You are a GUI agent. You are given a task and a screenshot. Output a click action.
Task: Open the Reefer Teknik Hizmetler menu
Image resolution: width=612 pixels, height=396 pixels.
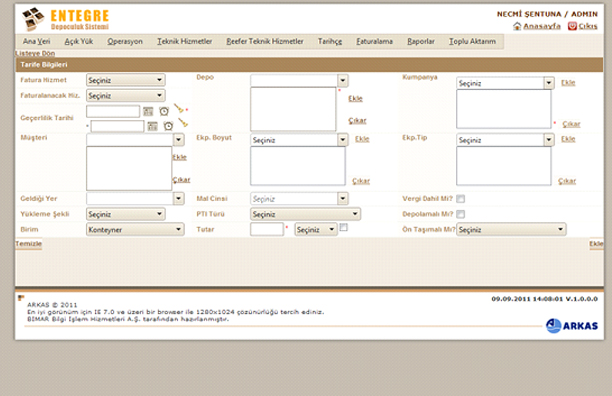pos(265,41)
